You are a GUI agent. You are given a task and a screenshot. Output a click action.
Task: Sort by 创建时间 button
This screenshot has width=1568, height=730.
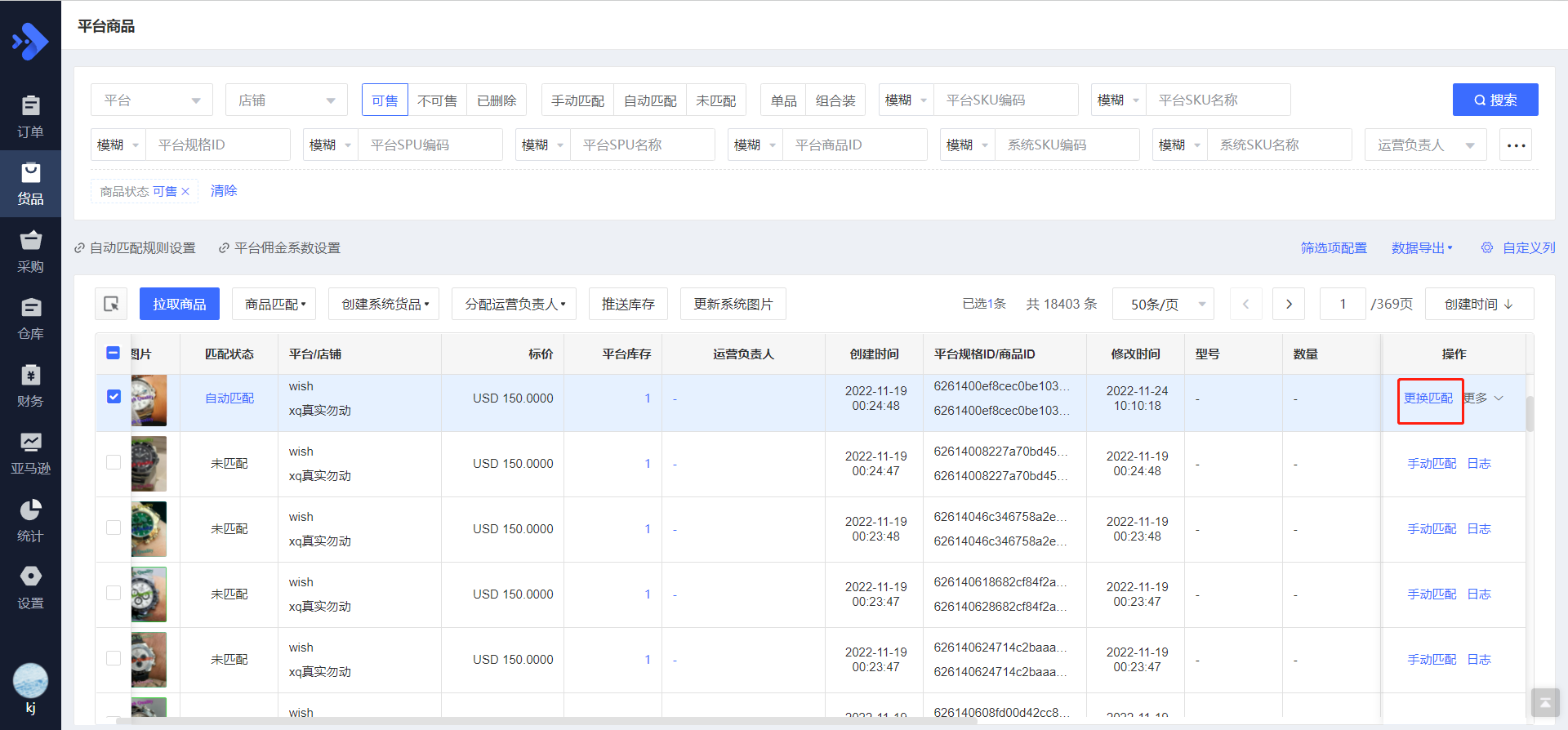click(1479, 304)
